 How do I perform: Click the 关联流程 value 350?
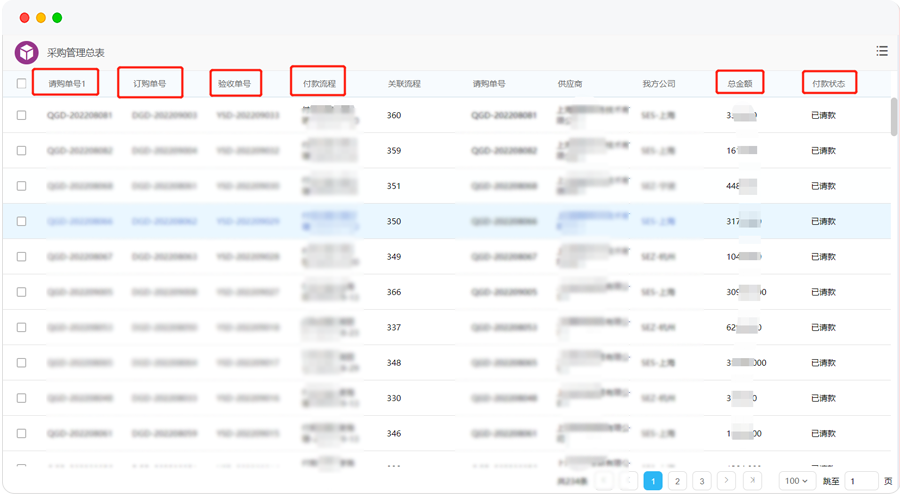click(394, 221)
